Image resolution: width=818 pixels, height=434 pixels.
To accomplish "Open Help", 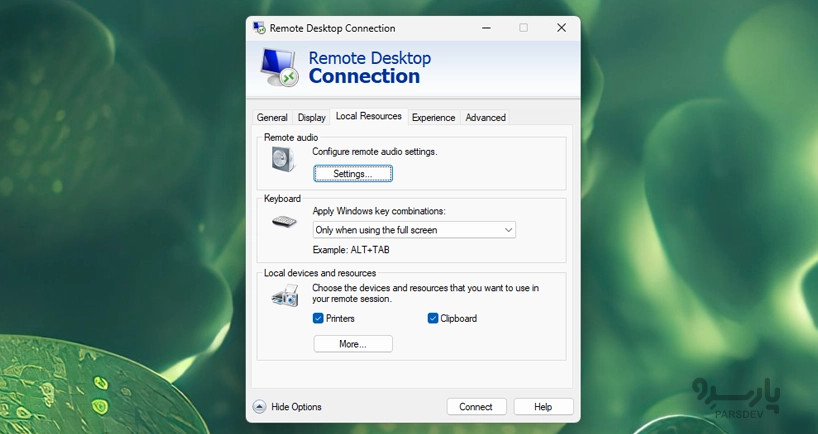I will [x=543, y=407].
